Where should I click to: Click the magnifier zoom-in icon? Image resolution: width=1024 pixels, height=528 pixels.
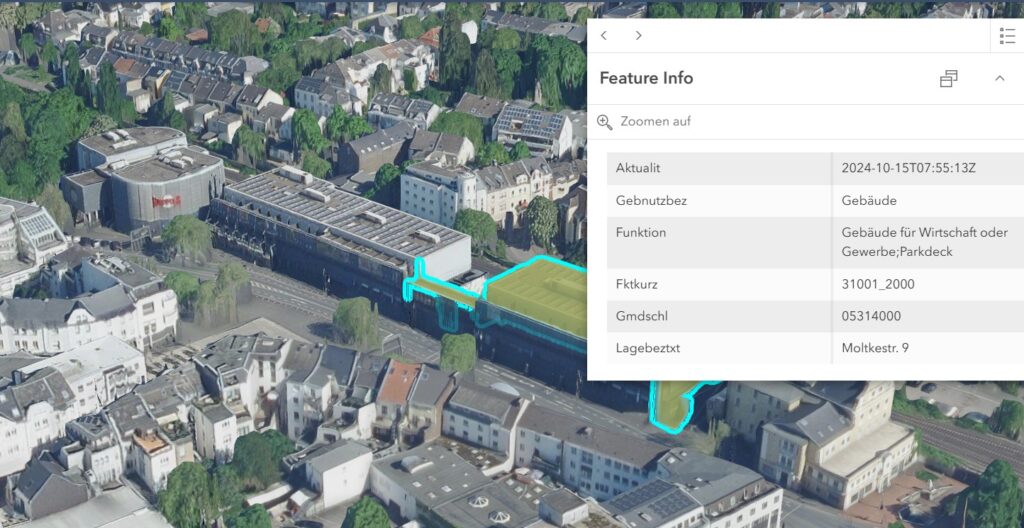tap(605, 122)
